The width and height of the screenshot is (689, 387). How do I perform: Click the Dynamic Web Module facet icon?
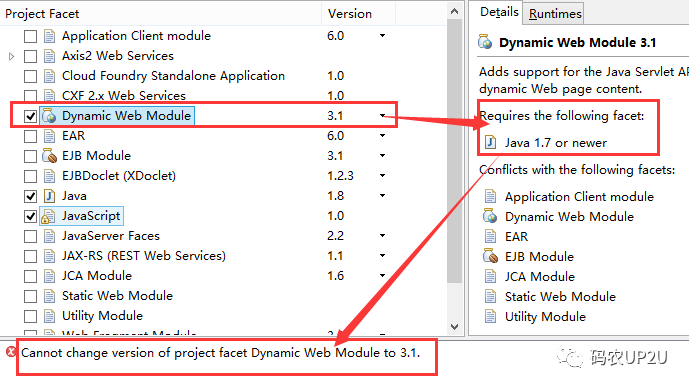tap(49, 116)
